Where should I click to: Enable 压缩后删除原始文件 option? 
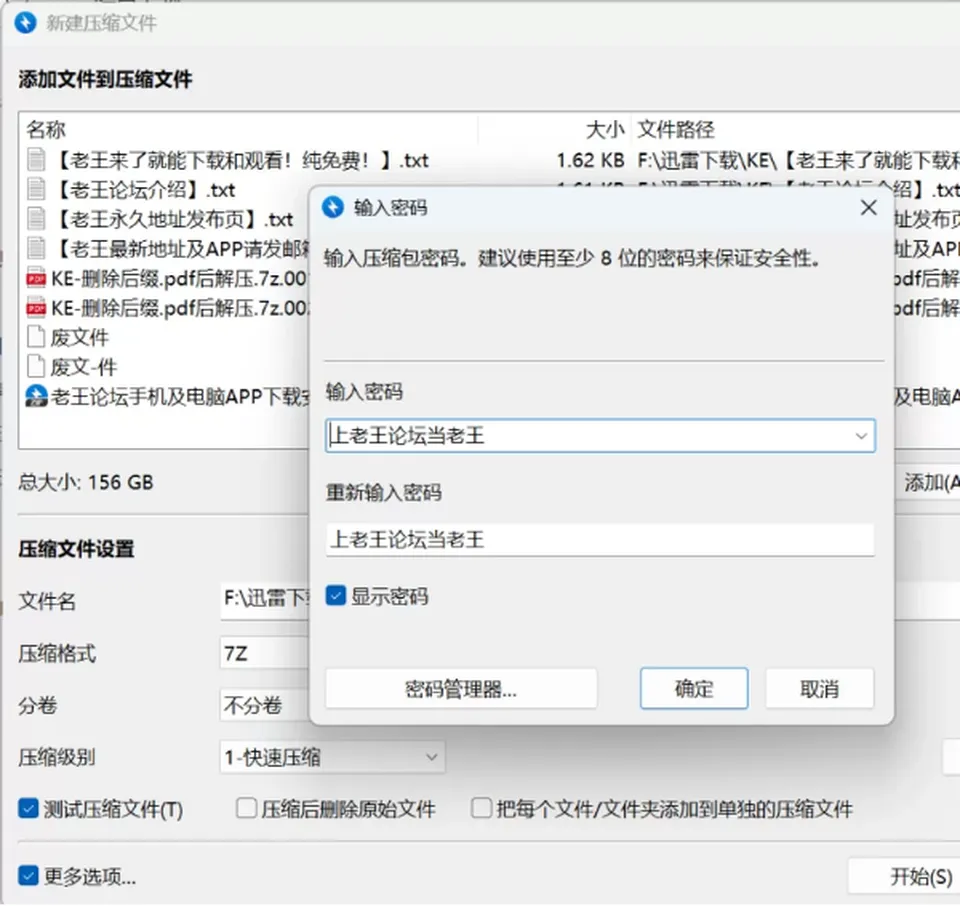(x=246, y=809)
